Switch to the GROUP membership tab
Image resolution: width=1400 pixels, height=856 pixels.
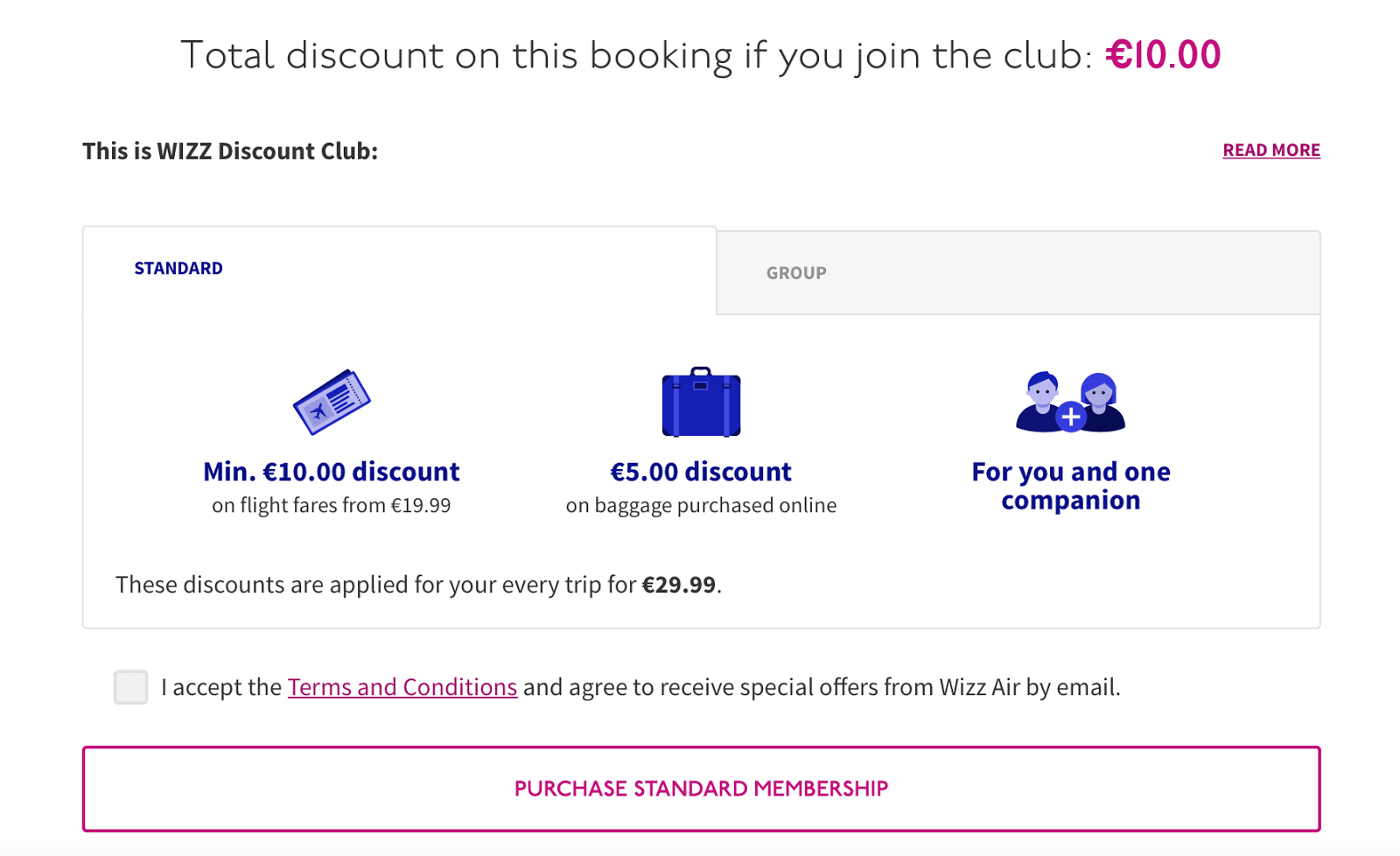(796, 273)
